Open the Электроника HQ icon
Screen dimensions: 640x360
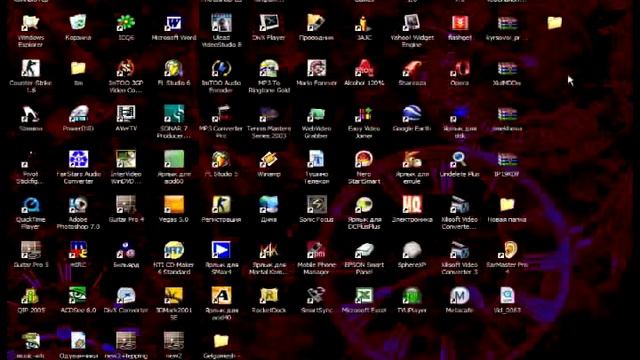point(411,205)
